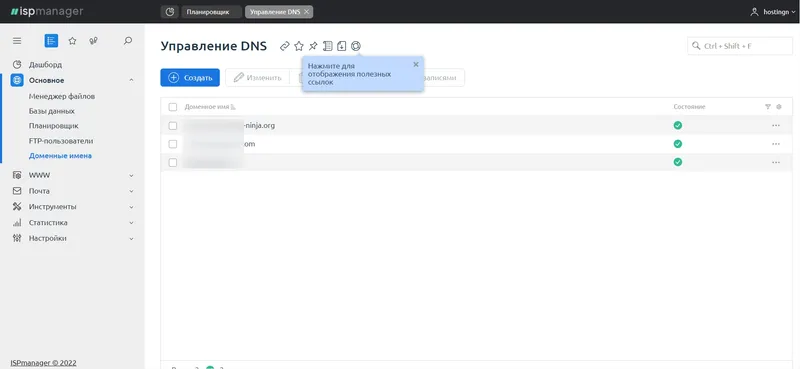
Task: Tick the select-all header checkbox
Action: [x=173, y=107]
